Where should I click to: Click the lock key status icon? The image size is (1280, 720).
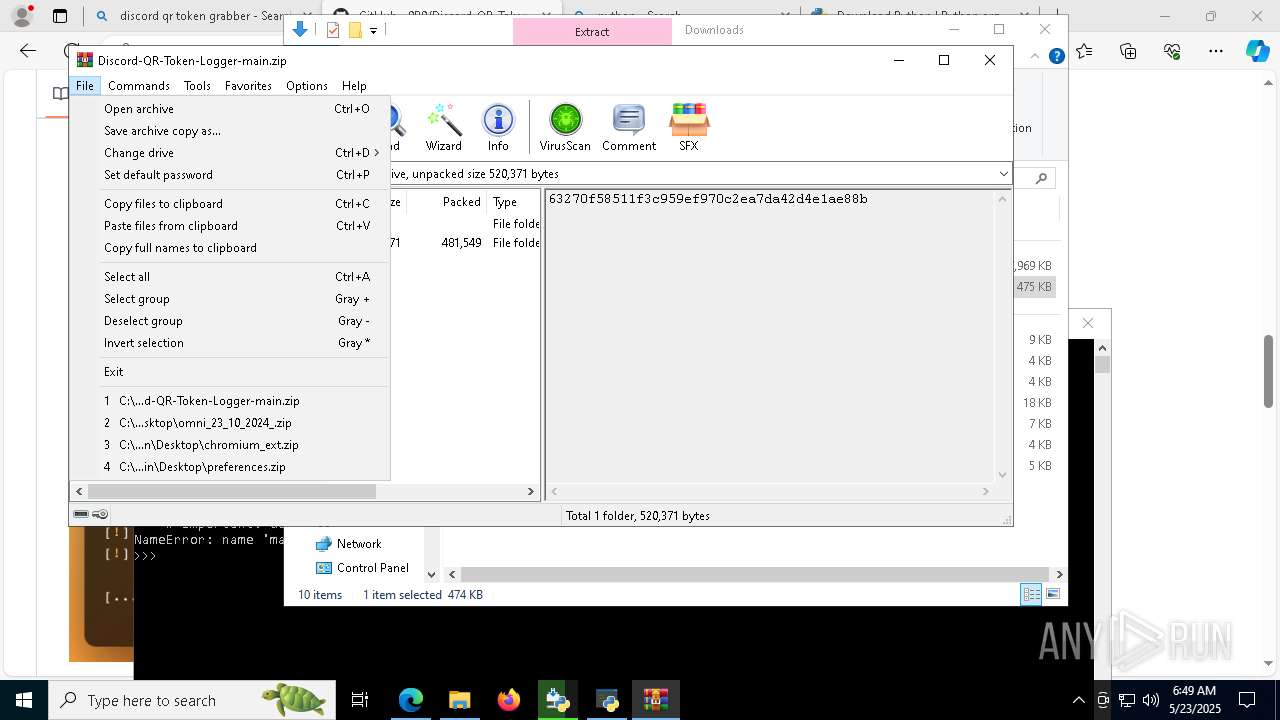point(100,514)
